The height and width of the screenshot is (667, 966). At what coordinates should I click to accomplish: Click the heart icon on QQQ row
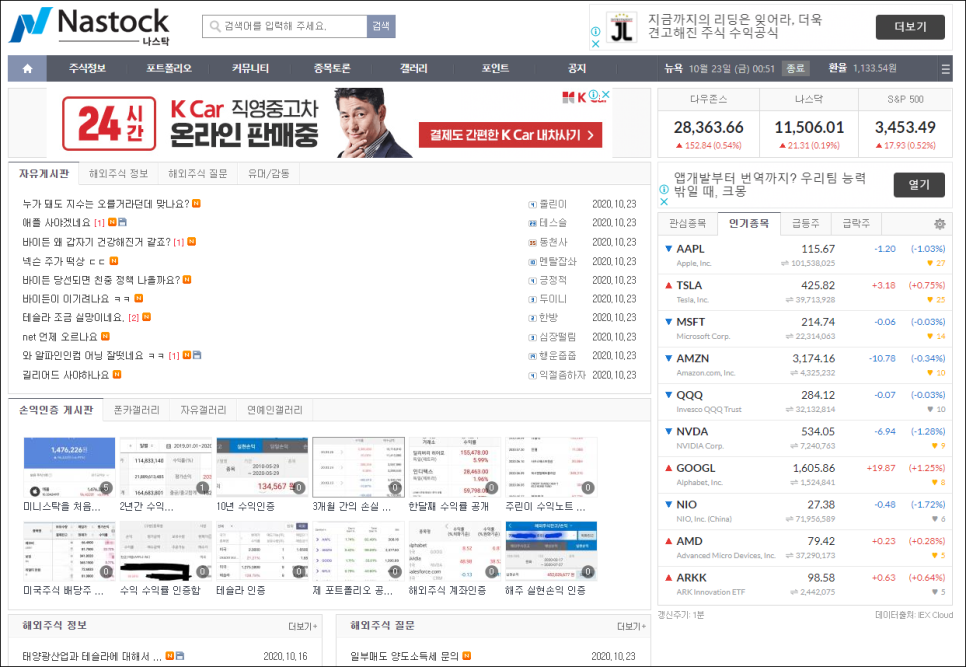(930, 410)
